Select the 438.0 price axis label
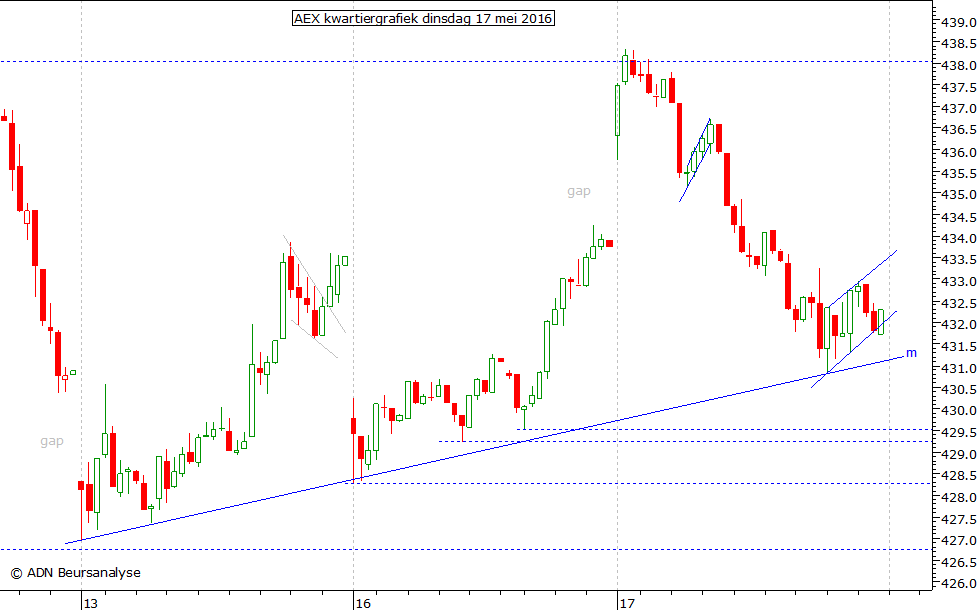 [x=959, y=66]
